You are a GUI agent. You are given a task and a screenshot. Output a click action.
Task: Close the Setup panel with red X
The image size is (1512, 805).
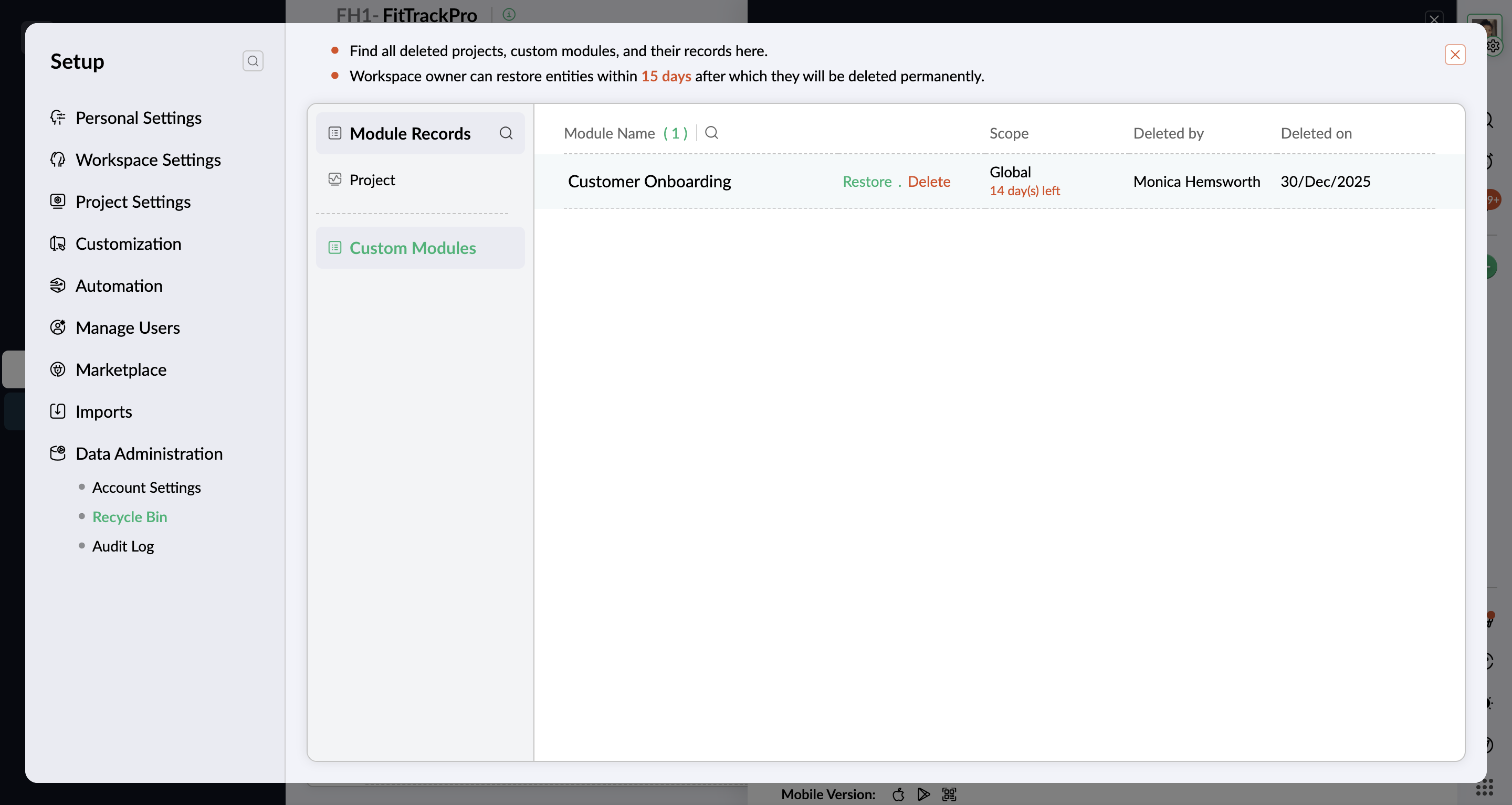[x=1454, y=55]
